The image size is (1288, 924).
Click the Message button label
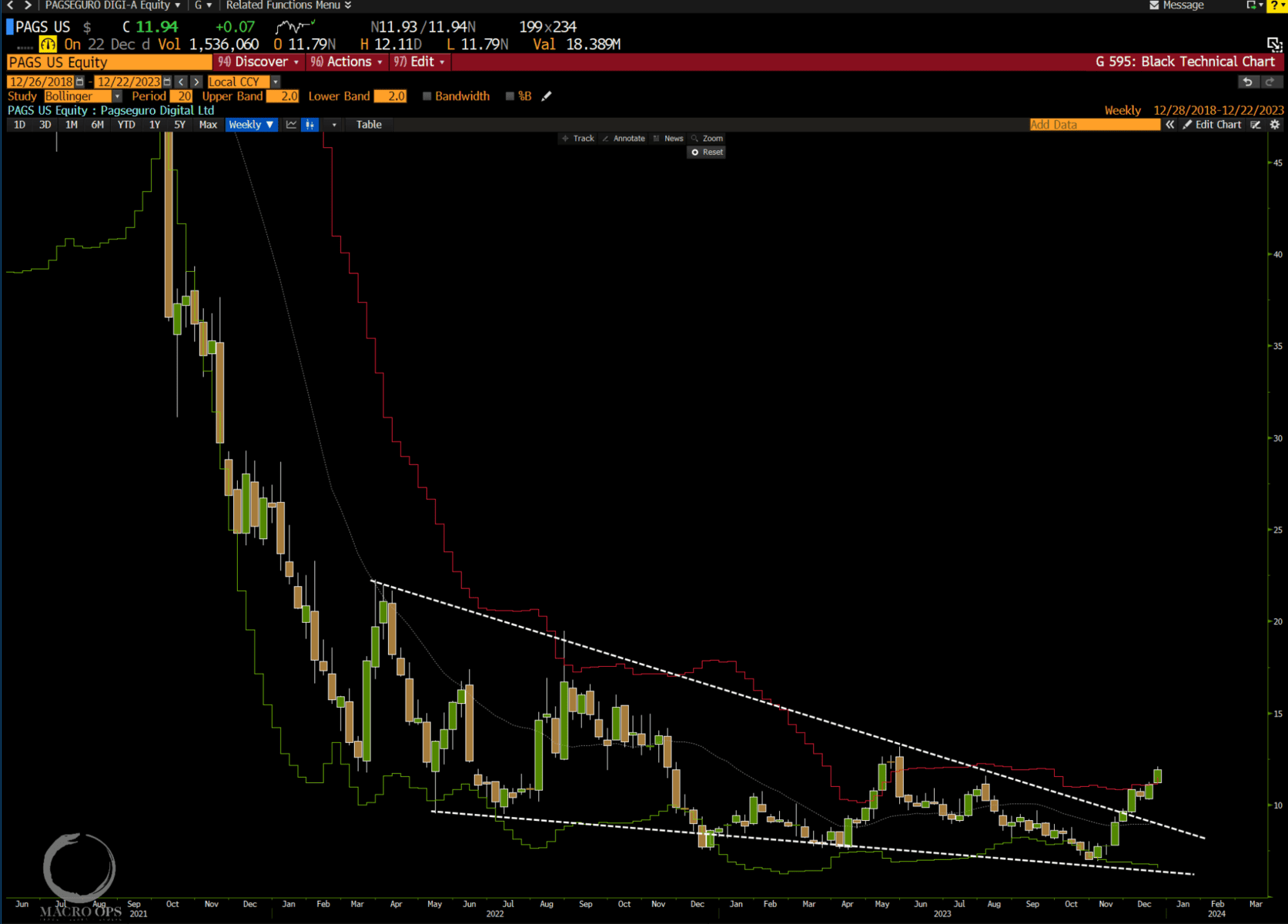(1183, 5)
